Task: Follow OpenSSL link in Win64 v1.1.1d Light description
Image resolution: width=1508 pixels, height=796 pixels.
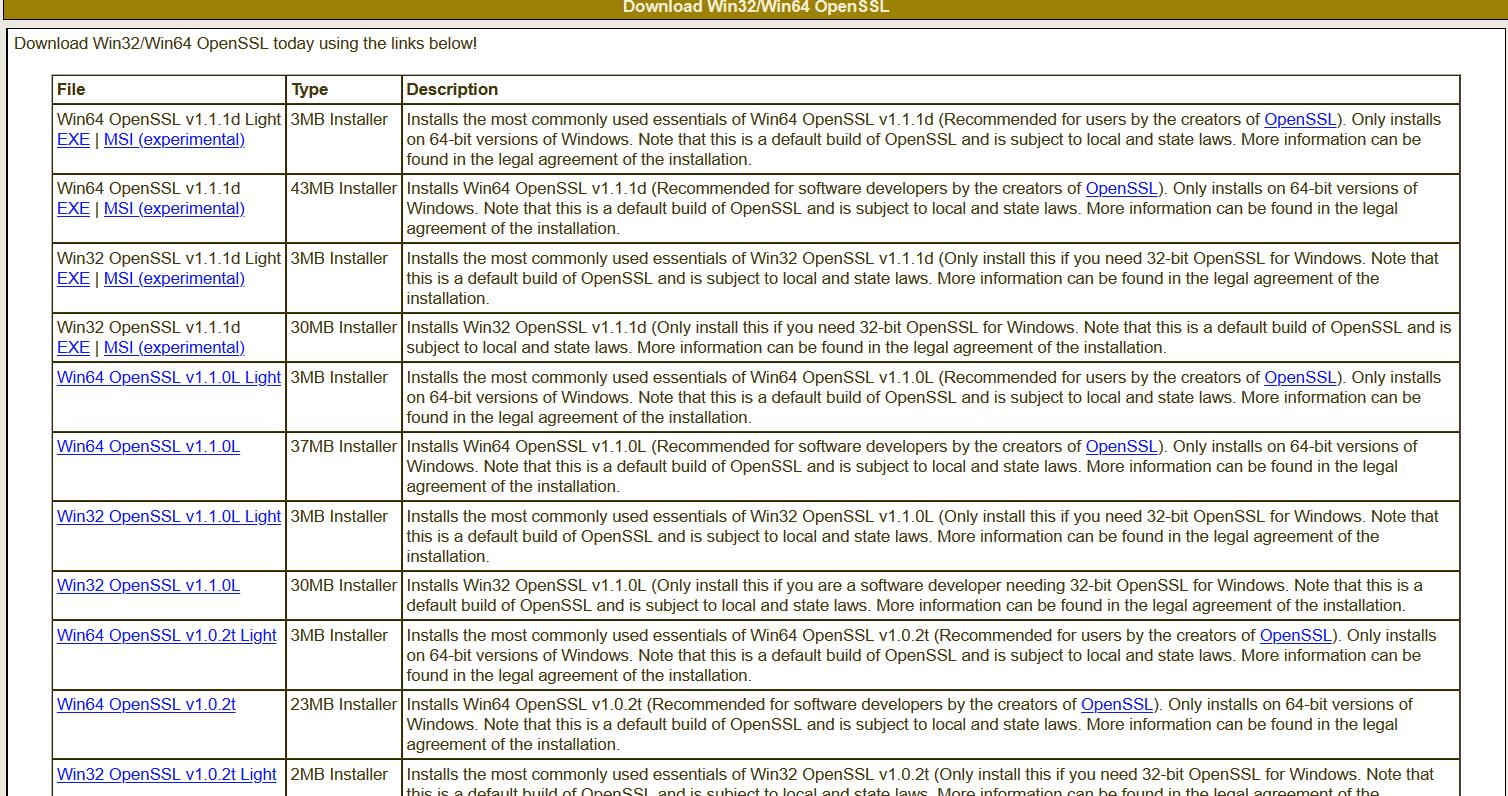Action: tap(1300, 120)
